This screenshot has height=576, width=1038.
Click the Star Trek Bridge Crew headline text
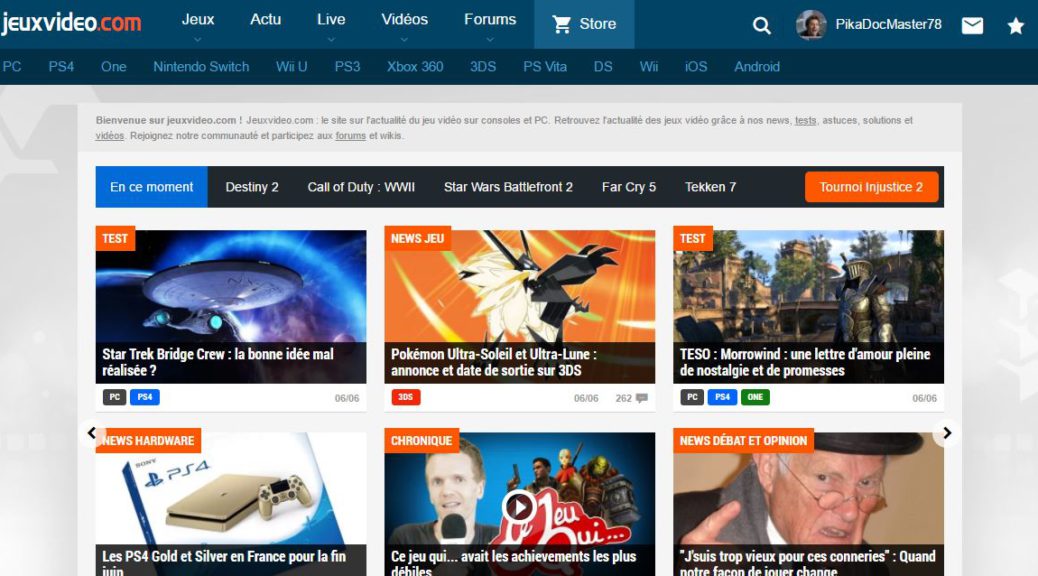coord(218,362)
